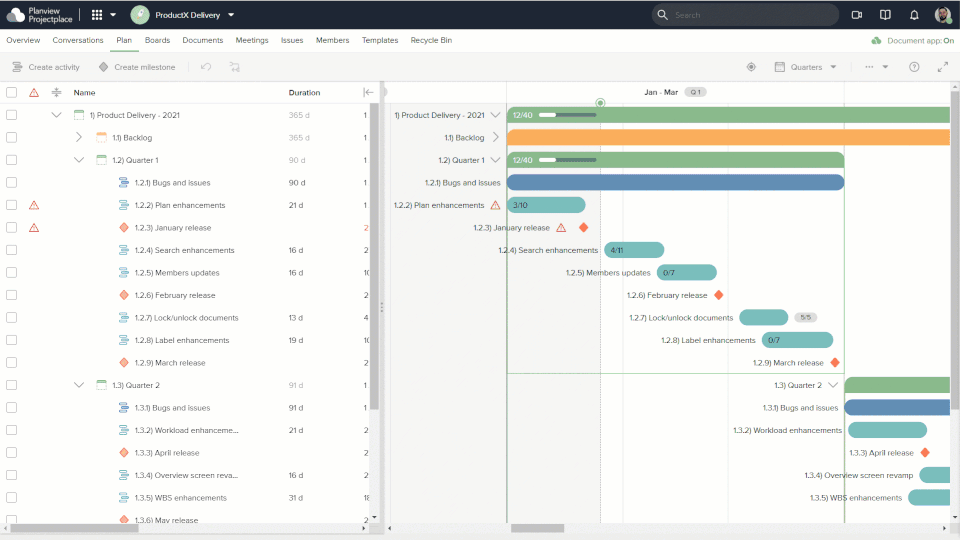Check the February release row checkbox

12,295
